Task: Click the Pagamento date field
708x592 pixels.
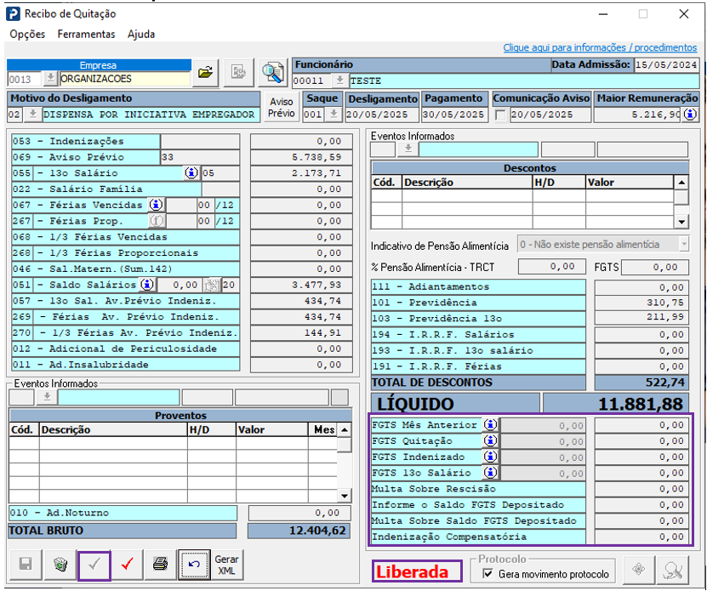Action: point(455,115)
